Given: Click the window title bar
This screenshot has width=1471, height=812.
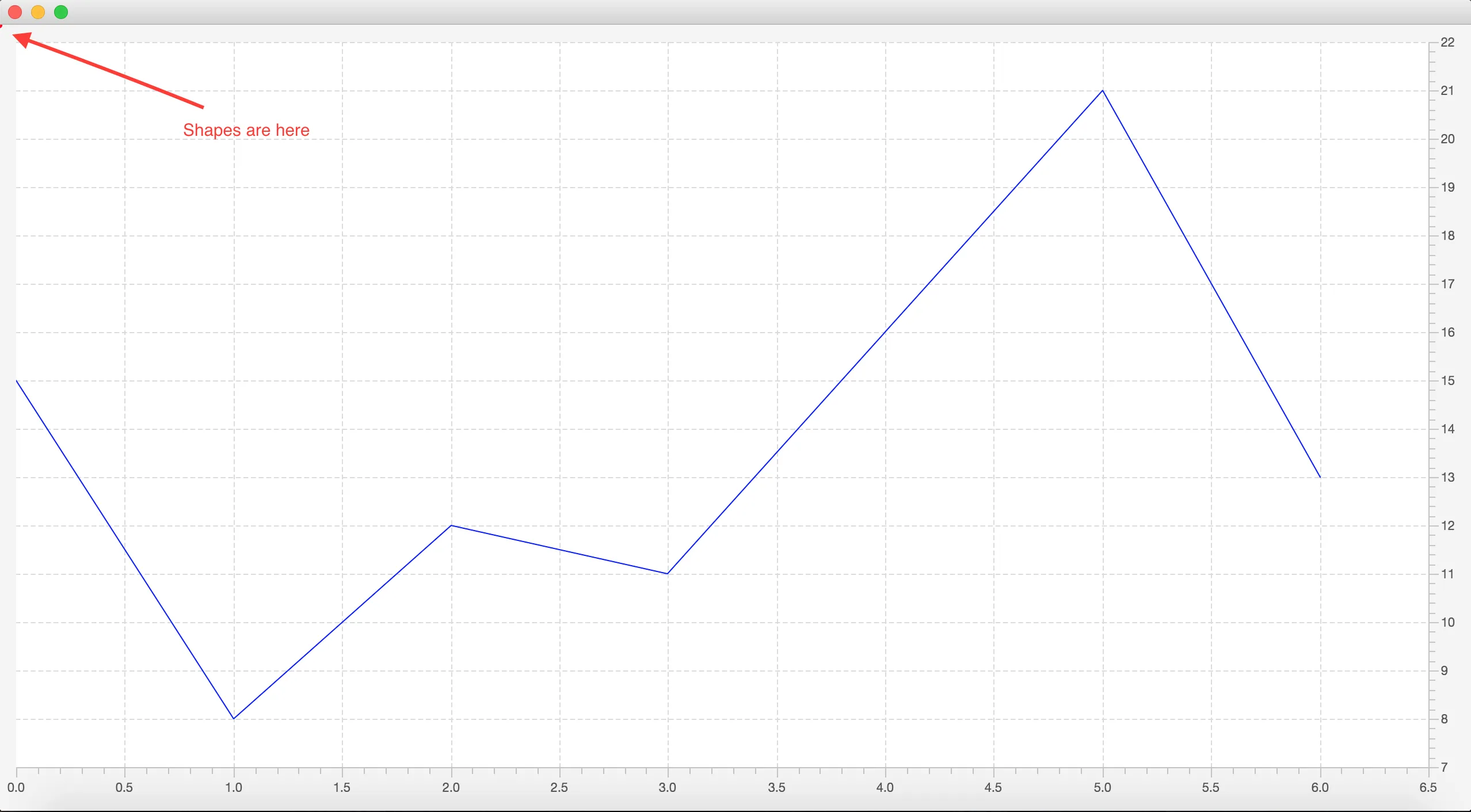Looking at the screenshot, I should pos(735,12).
